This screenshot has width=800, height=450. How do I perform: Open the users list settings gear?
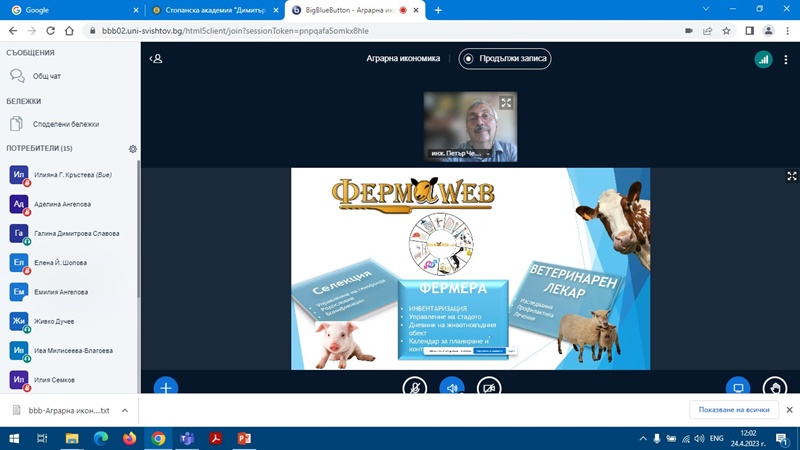click(x=133, y=149)
